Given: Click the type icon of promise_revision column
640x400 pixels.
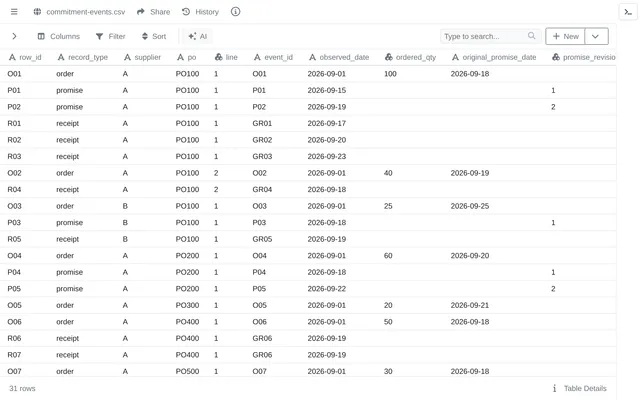Looking at the screenshot, I should [x=556, y=57].
